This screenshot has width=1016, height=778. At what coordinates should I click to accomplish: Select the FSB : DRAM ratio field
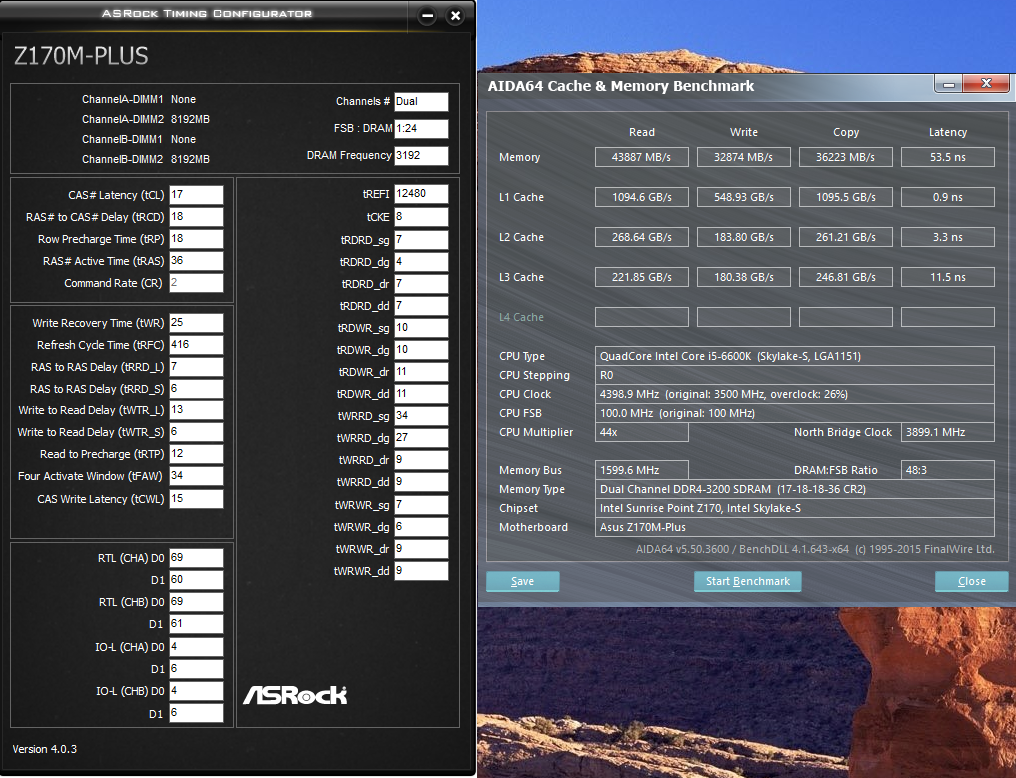click(x=421, y=128)
